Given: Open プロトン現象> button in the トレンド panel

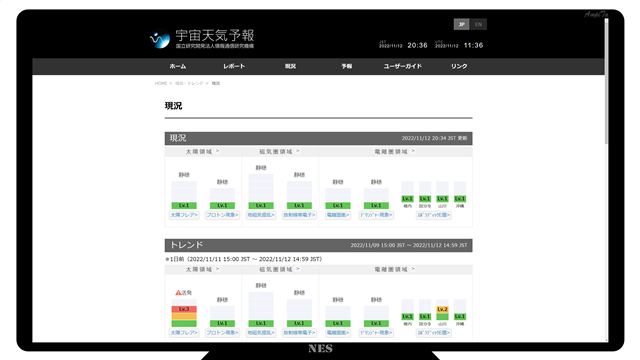Looking at the screenshot, I should [222, 333].
